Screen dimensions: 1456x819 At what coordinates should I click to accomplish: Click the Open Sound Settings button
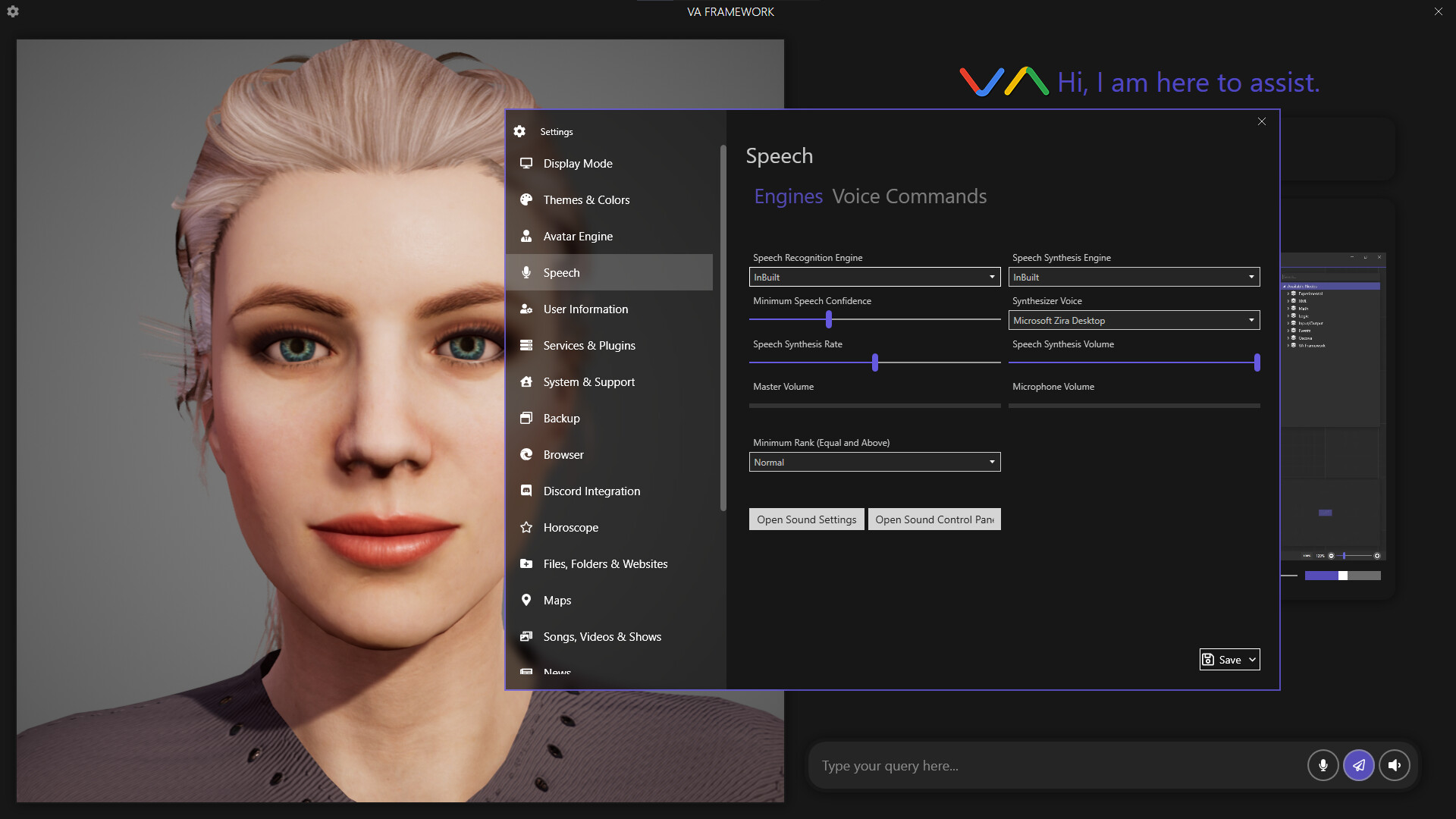806,519
